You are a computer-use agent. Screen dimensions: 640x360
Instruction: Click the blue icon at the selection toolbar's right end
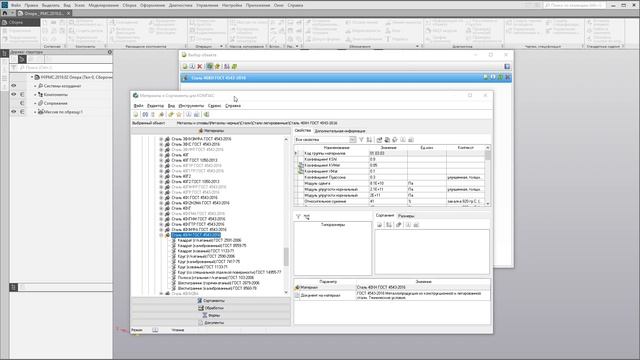507,67
